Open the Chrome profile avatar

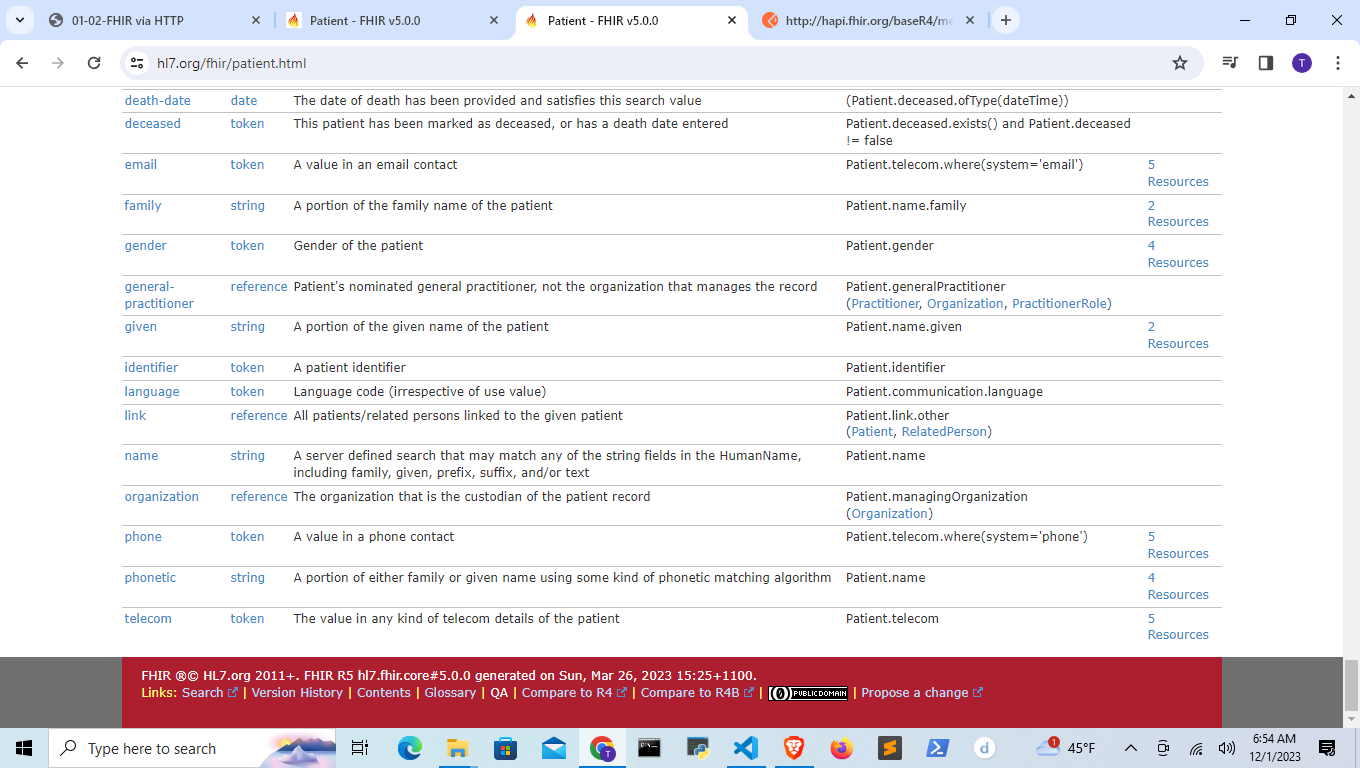click(x=1301, y=63)
